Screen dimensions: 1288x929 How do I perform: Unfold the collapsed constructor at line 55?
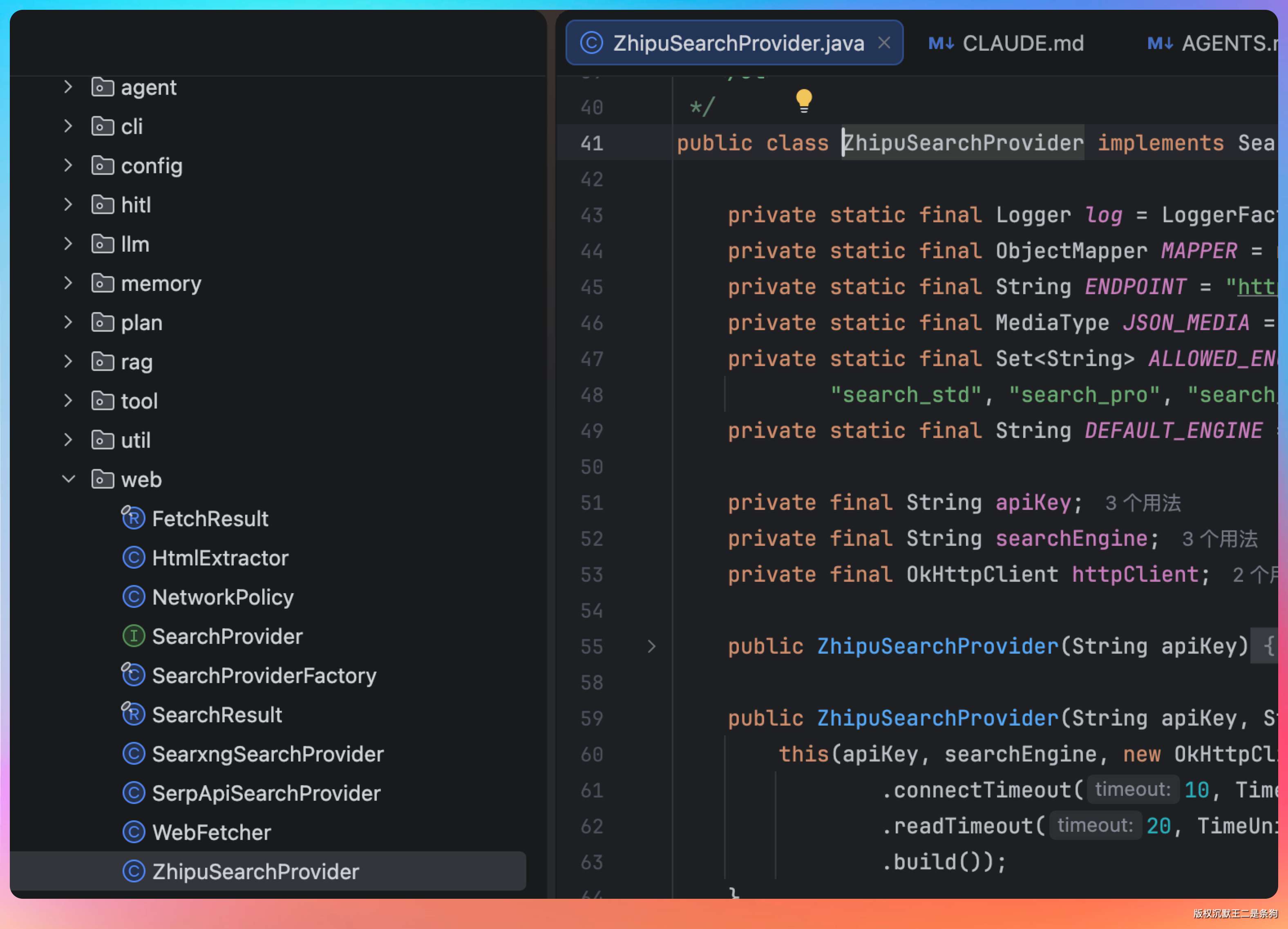pos(651,646)
